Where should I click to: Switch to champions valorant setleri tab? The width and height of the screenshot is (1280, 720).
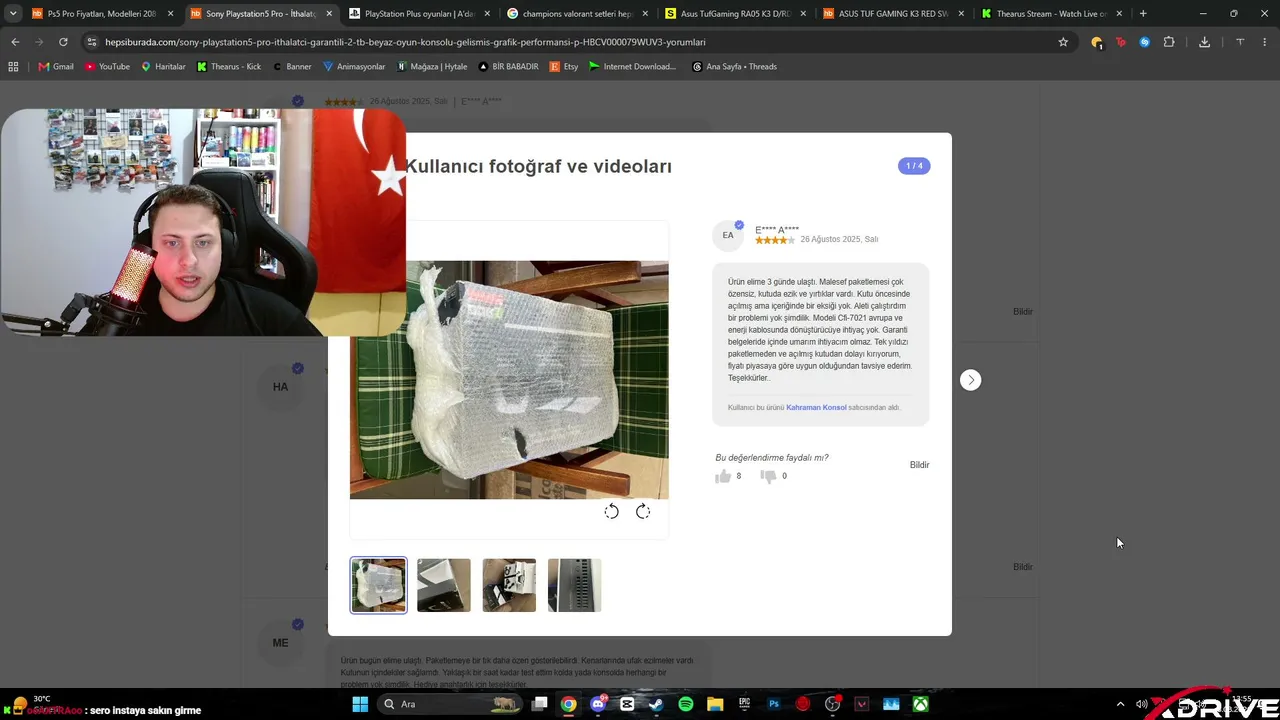pos(578,14)
